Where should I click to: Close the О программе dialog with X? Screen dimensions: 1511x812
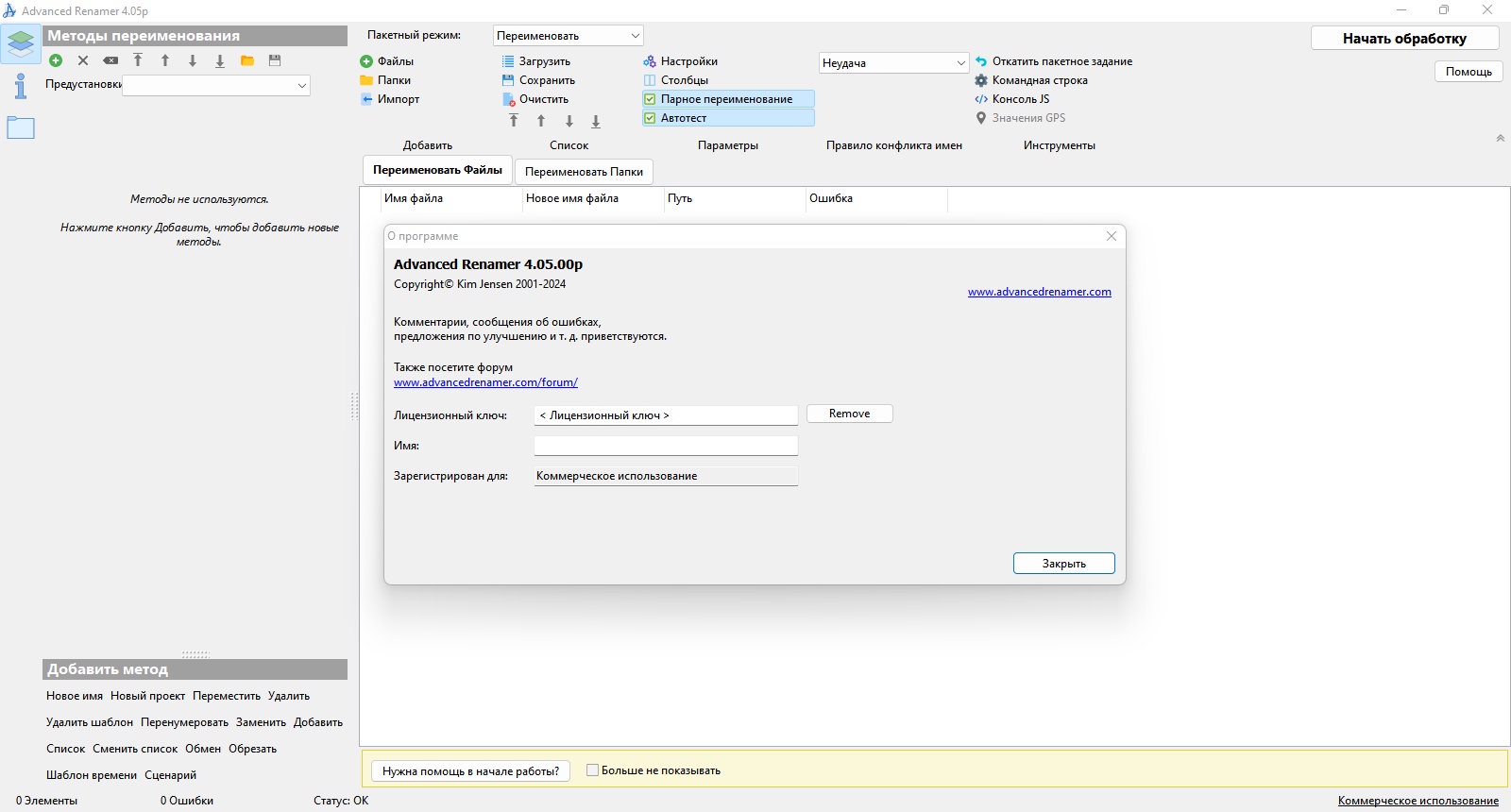point(1112,236)
